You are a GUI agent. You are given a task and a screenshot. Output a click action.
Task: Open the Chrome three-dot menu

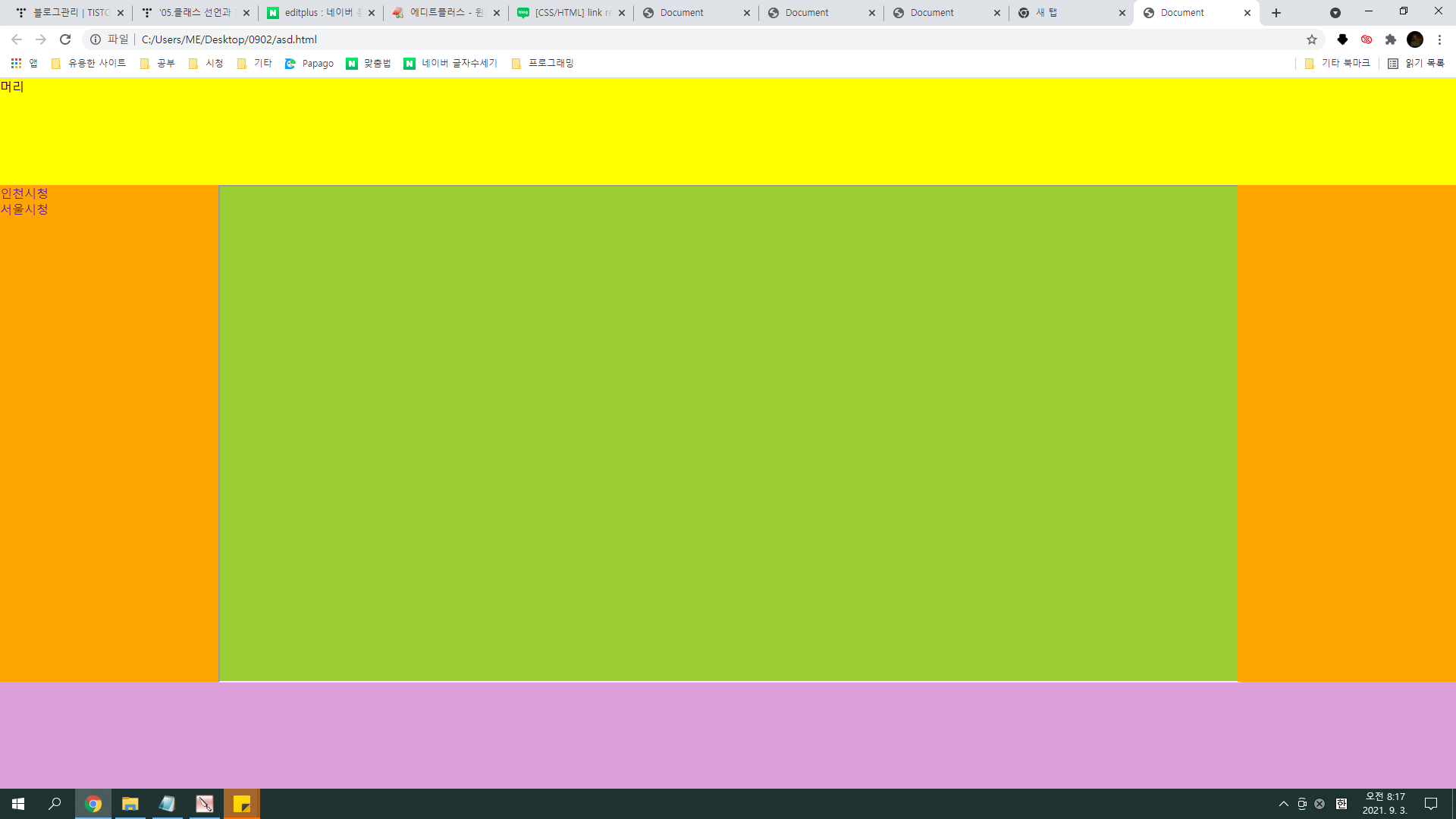click(1439, 39)
